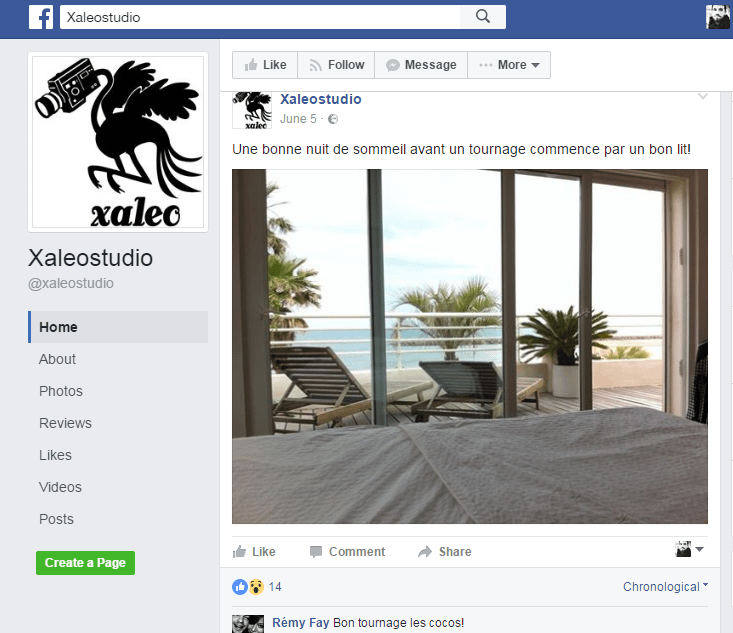Open Xaleostudio post avatar thumbnail
The width and height of the screenshot is (733, 633).
252,110
